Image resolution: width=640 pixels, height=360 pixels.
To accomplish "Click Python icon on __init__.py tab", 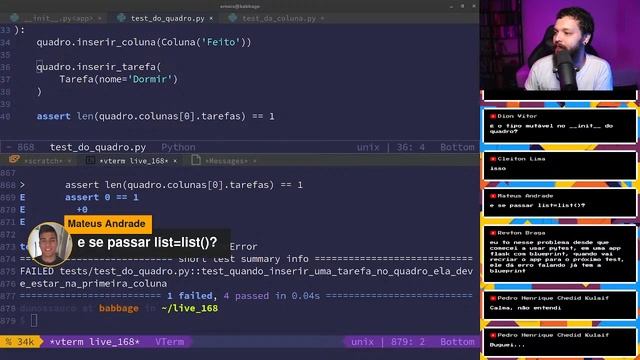I will click(15, 18).
